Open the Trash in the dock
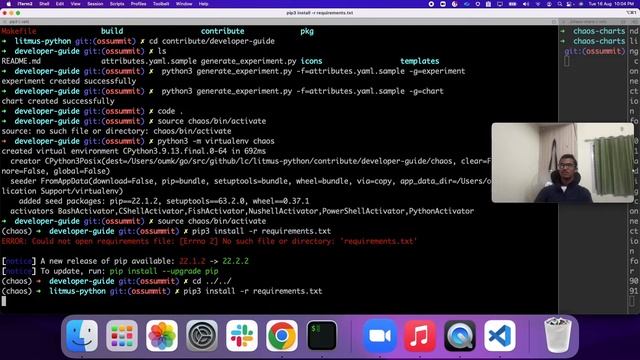Image resolution: width=640 pixels, height=360 pixels. [x=558, y=336]
